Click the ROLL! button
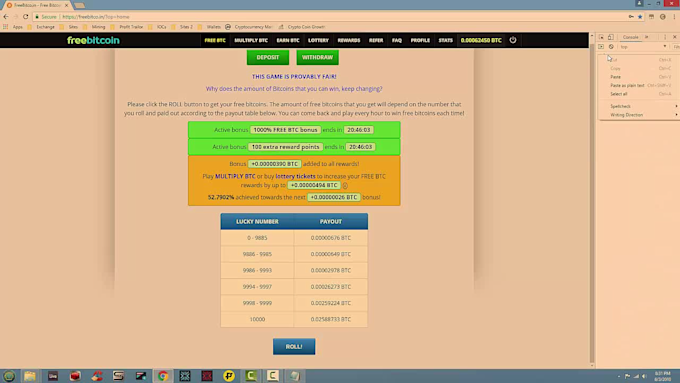The image size is (680, 383). pos(294,347)
